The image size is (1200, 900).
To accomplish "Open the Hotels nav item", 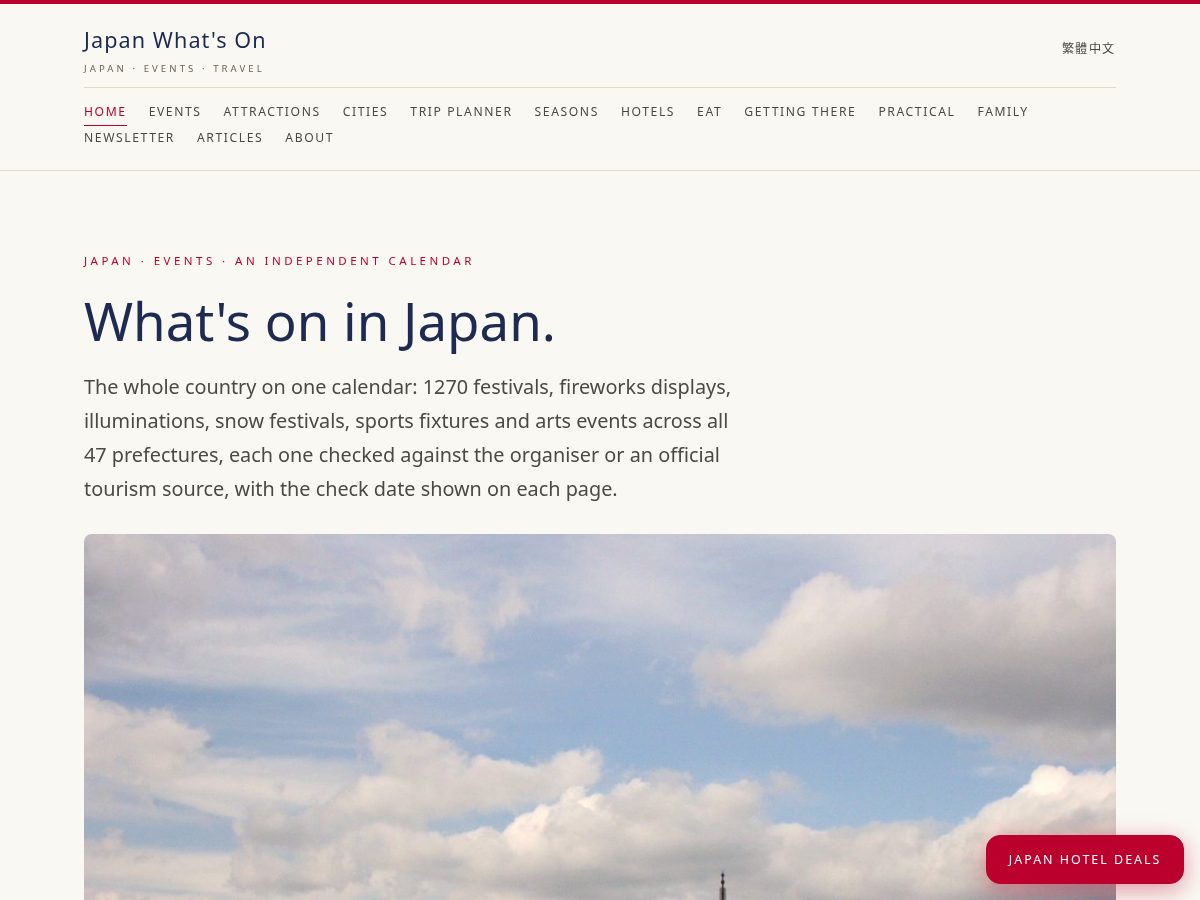I will [648, 112].
